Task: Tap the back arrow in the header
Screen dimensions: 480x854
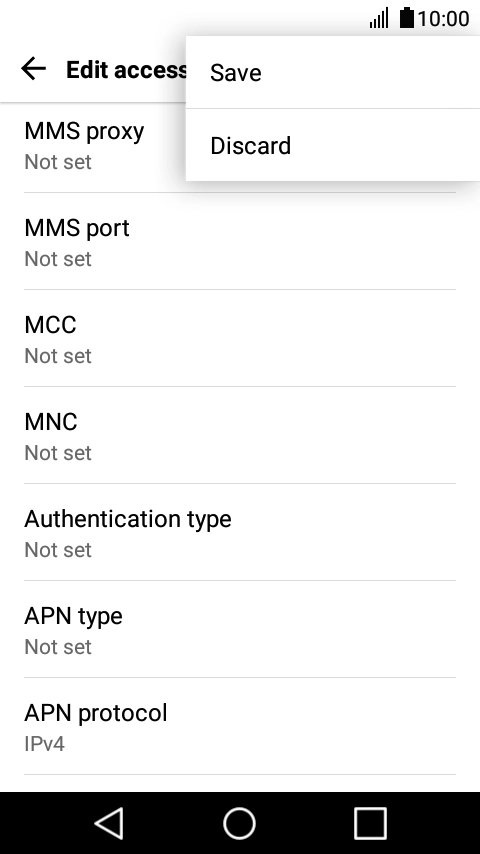Action: click(33, 69)
